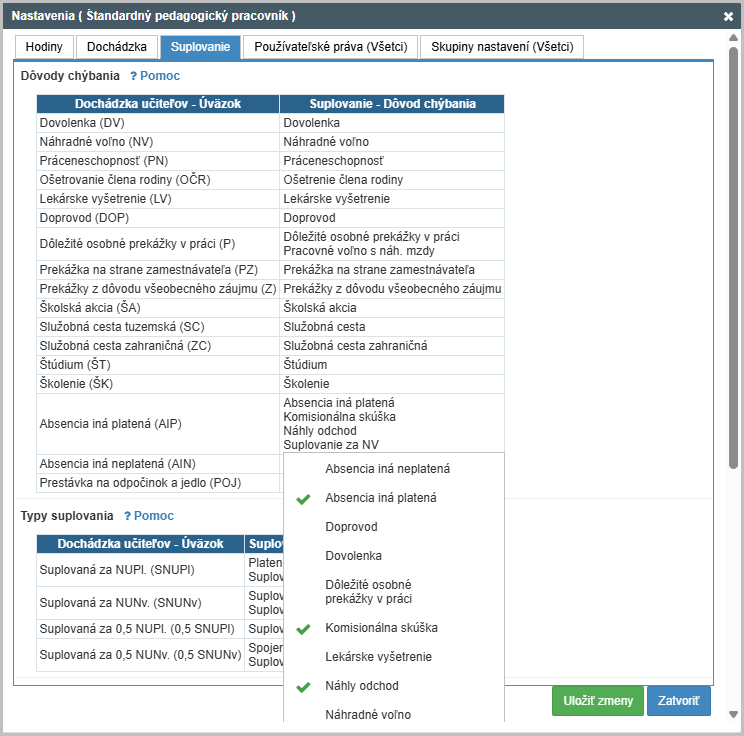Close the Nastavenia dialog with X

[x=728, y=17]
